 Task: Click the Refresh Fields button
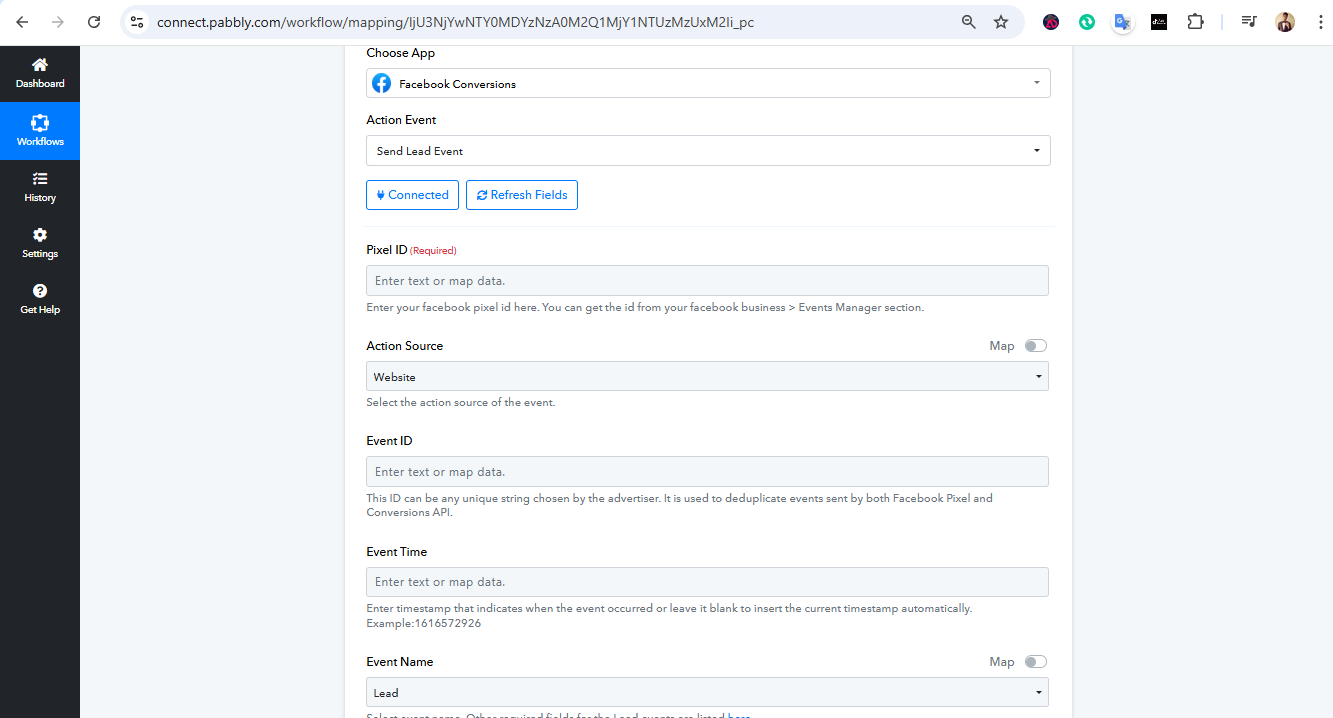point(521,195)
